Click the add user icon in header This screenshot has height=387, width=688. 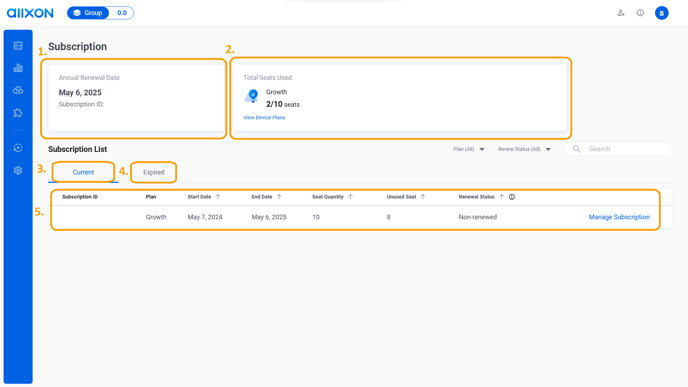point(621,13)
